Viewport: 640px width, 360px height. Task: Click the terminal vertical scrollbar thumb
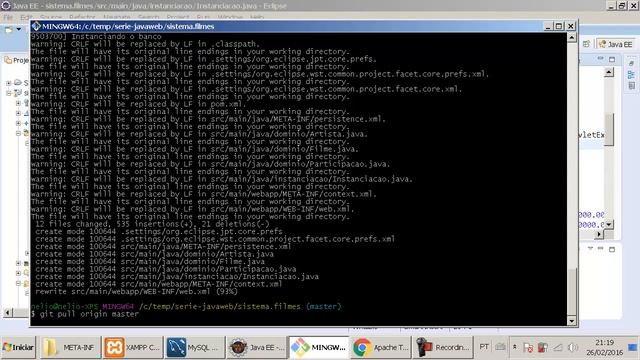coord(572,292)
